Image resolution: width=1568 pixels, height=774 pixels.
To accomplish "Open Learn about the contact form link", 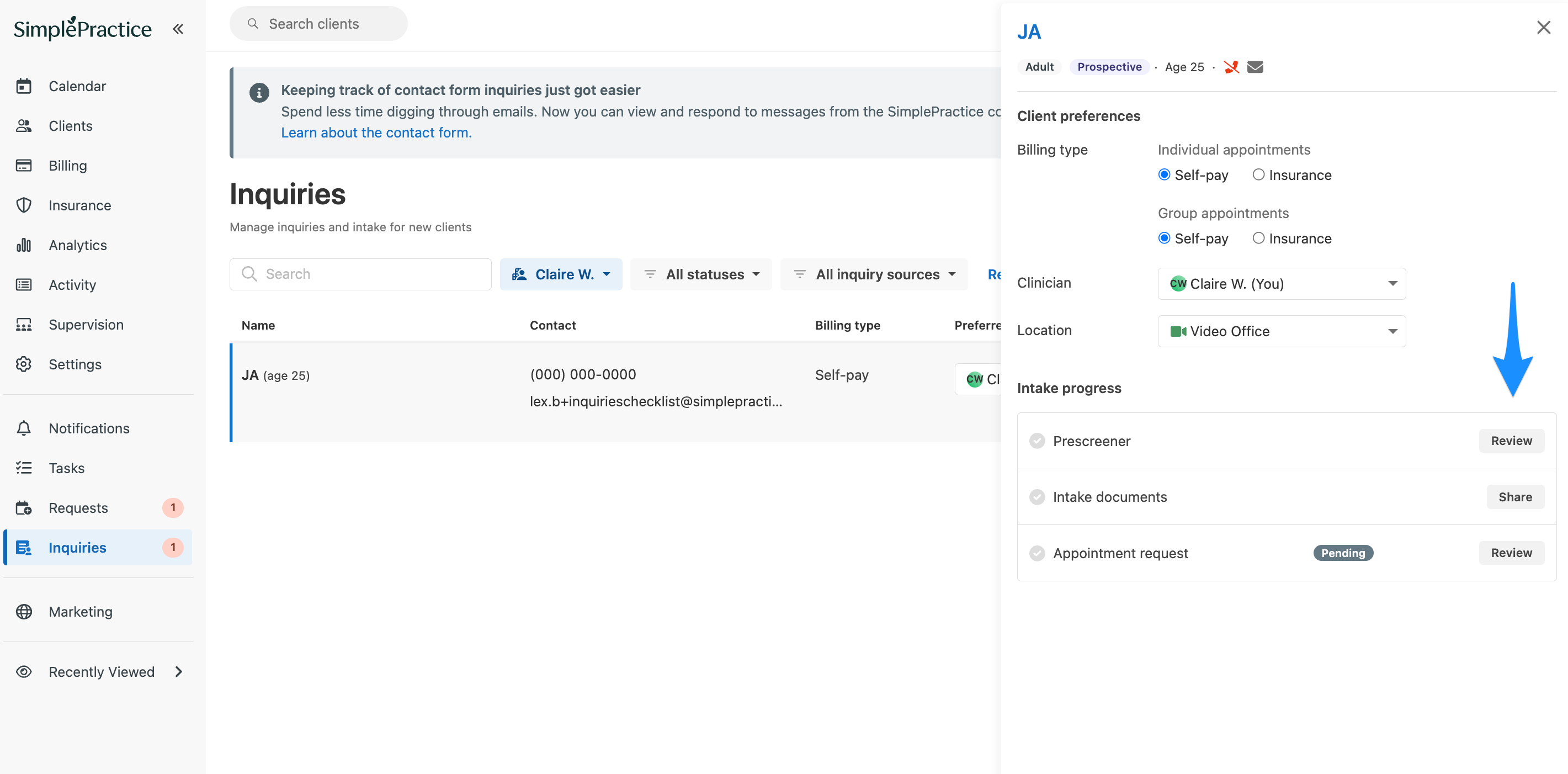I will tap(376, 132).
